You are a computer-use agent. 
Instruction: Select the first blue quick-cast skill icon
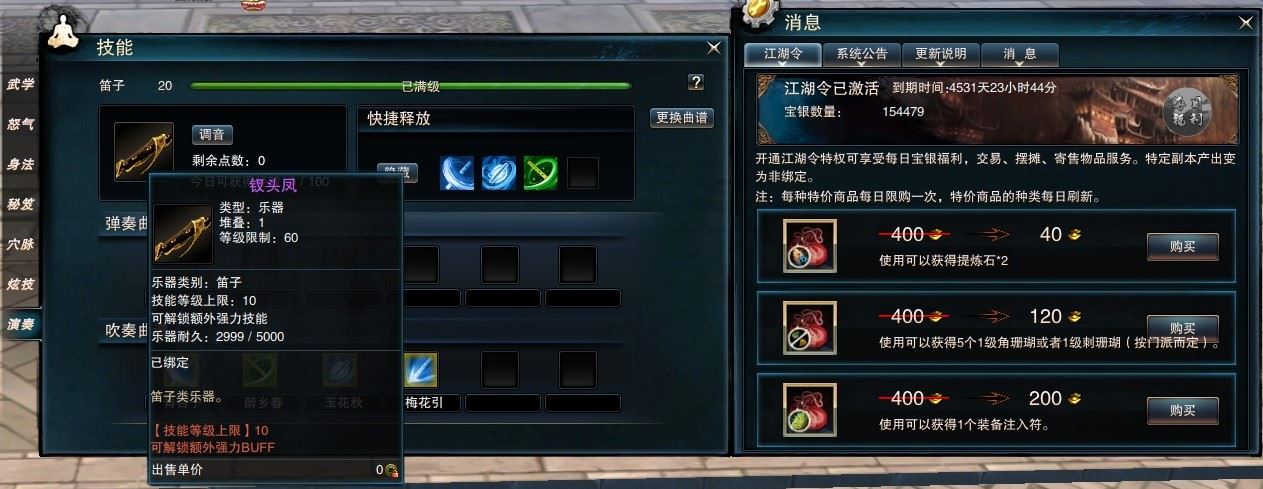click(456, 172)
